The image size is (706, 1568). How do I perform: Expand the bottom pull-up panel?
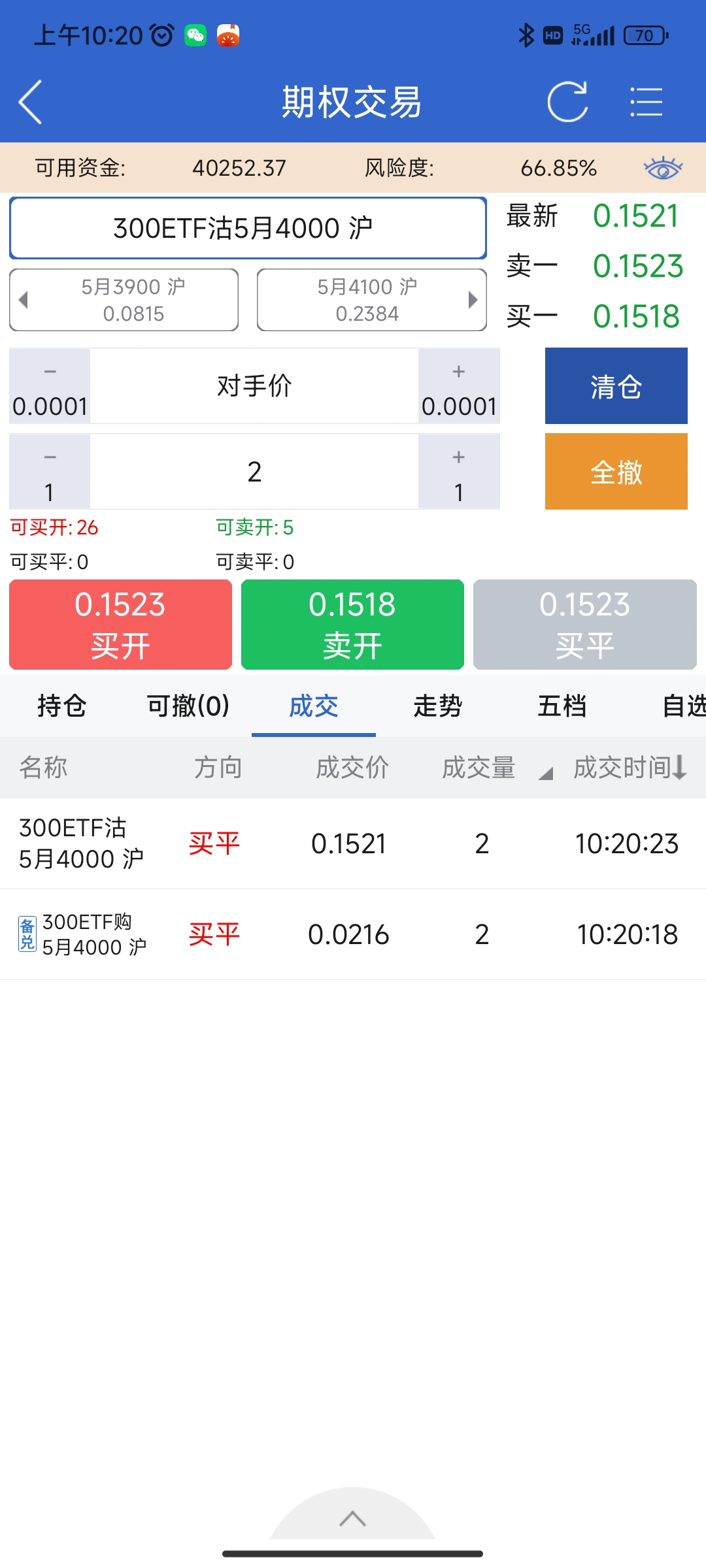tap(352, 1518)
